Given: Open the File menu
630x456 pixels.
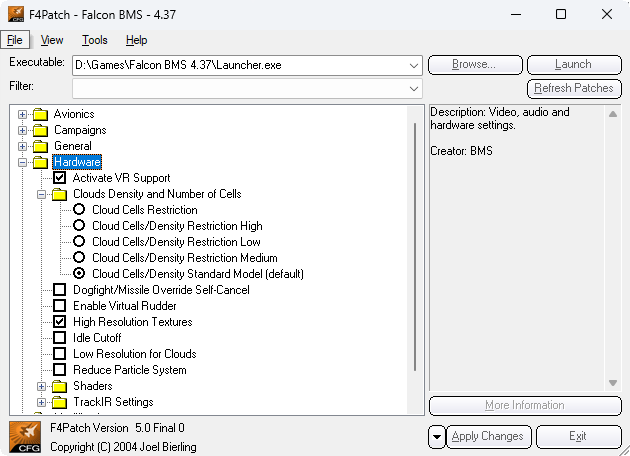Looking at the screenshot, I should [15, 40].
